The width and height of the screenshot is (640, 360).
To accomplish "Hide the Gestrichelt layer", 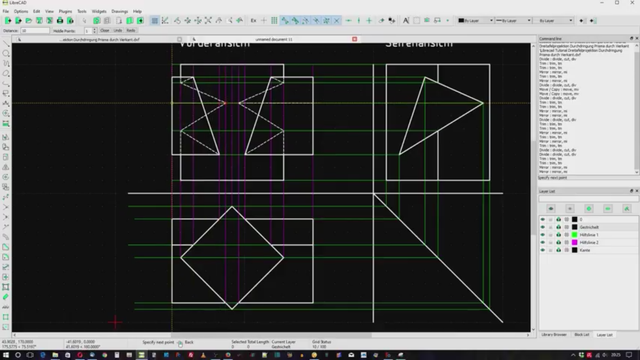I will [x=542, y=227].
